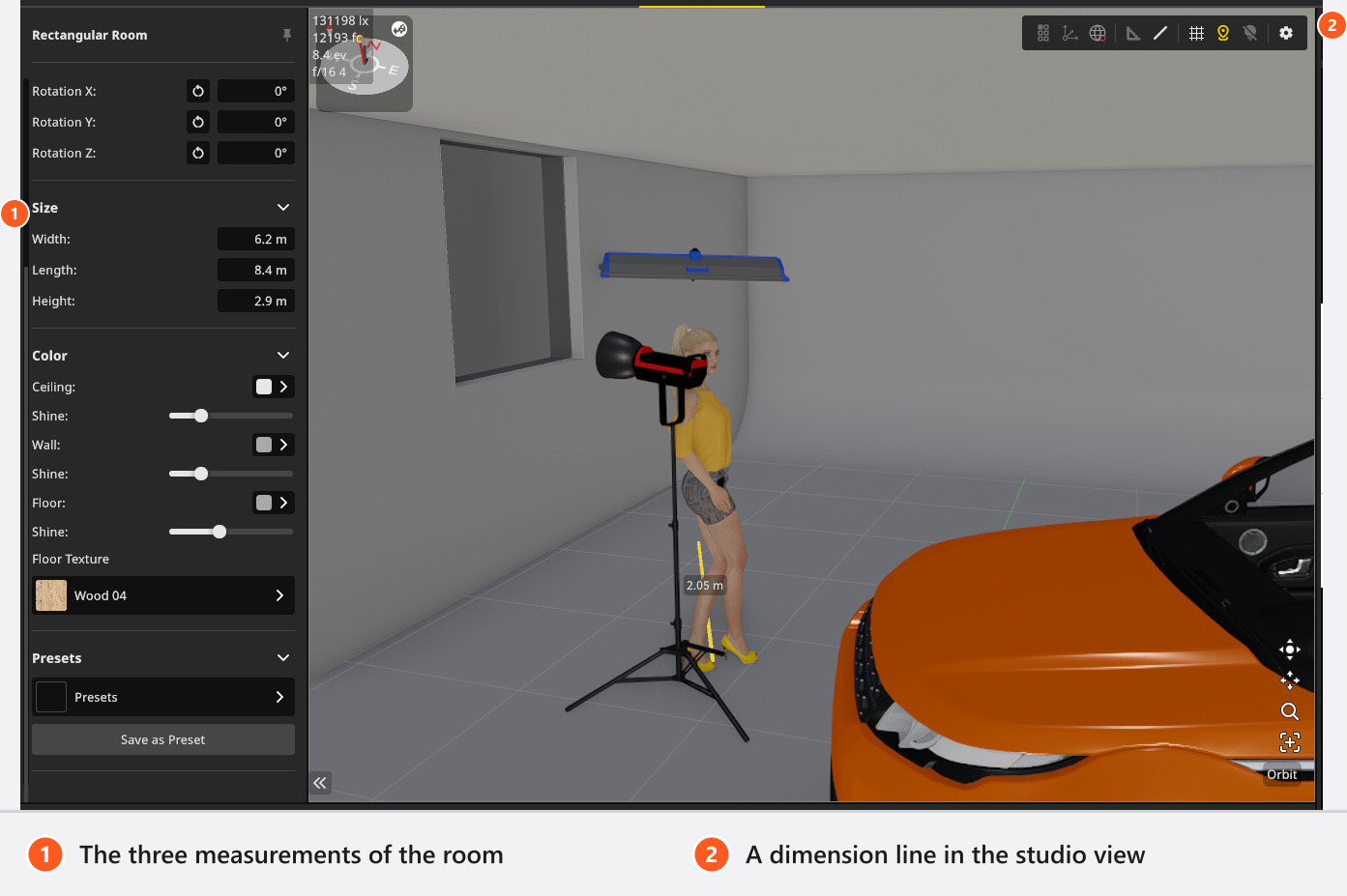Click the globe icon in viewport toolbar
The height and width of the screenshot is (896, 1347).
[1098, 33]
